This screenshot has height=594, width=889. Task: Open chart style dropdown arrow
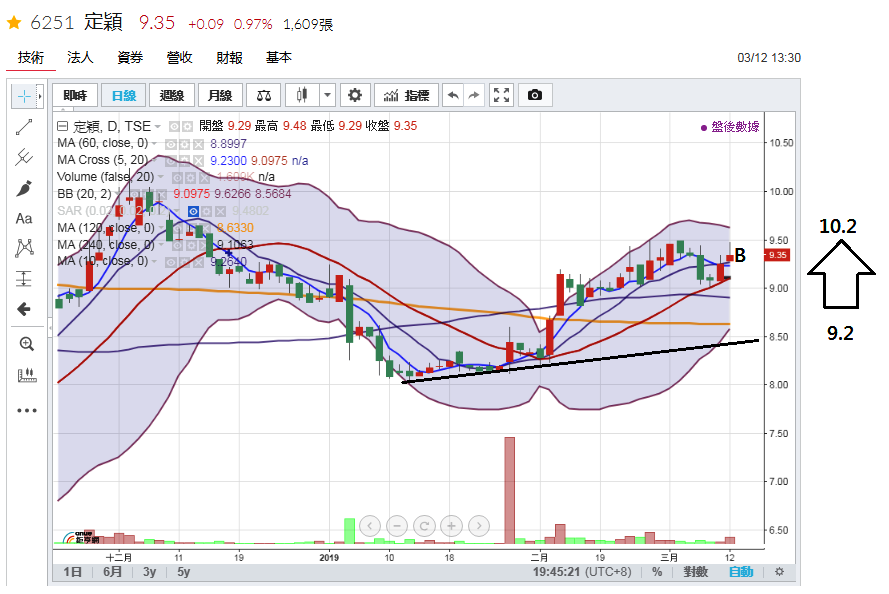(x=327, y=95)
